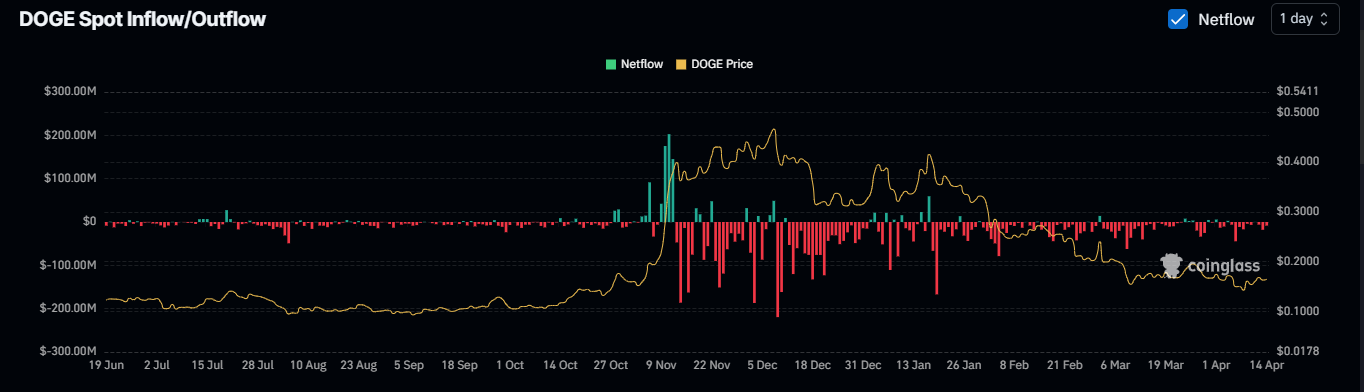Toggle the DOGE Price legend series

[715, 64]
